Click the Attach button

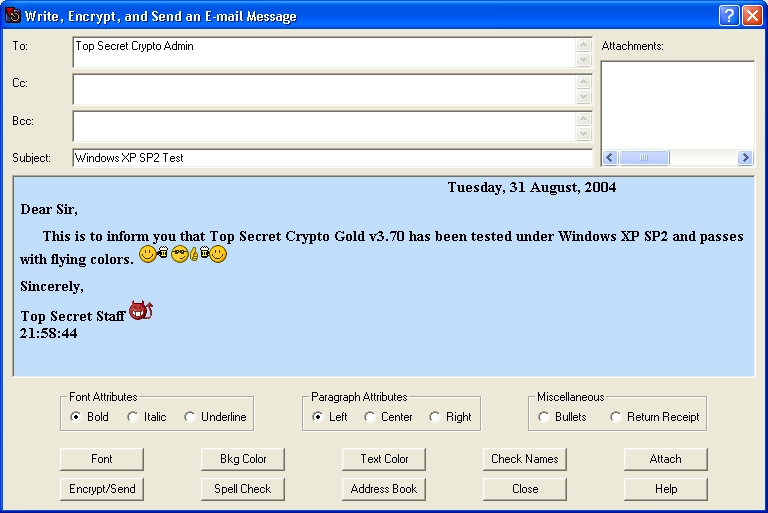tap(666, 459)
